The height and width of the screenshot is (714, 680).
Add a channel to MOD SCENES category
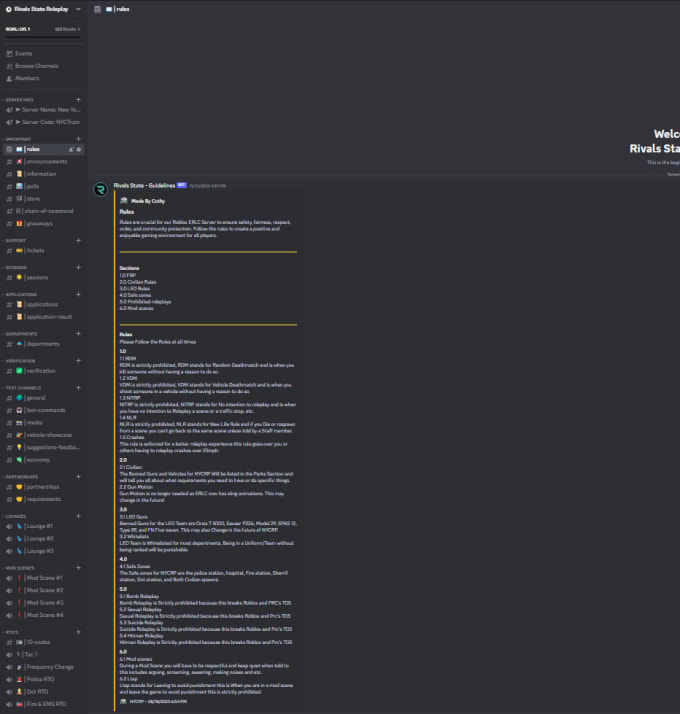coord(78,568)
